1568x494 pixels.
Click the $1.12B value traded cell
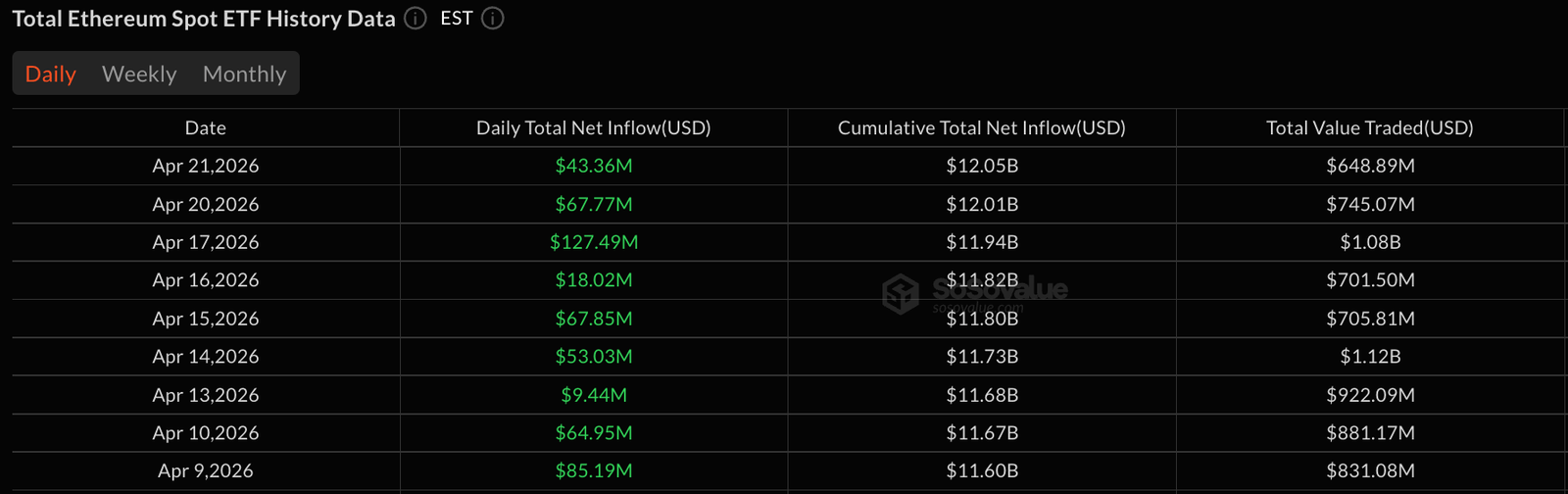coord(1370,357)
